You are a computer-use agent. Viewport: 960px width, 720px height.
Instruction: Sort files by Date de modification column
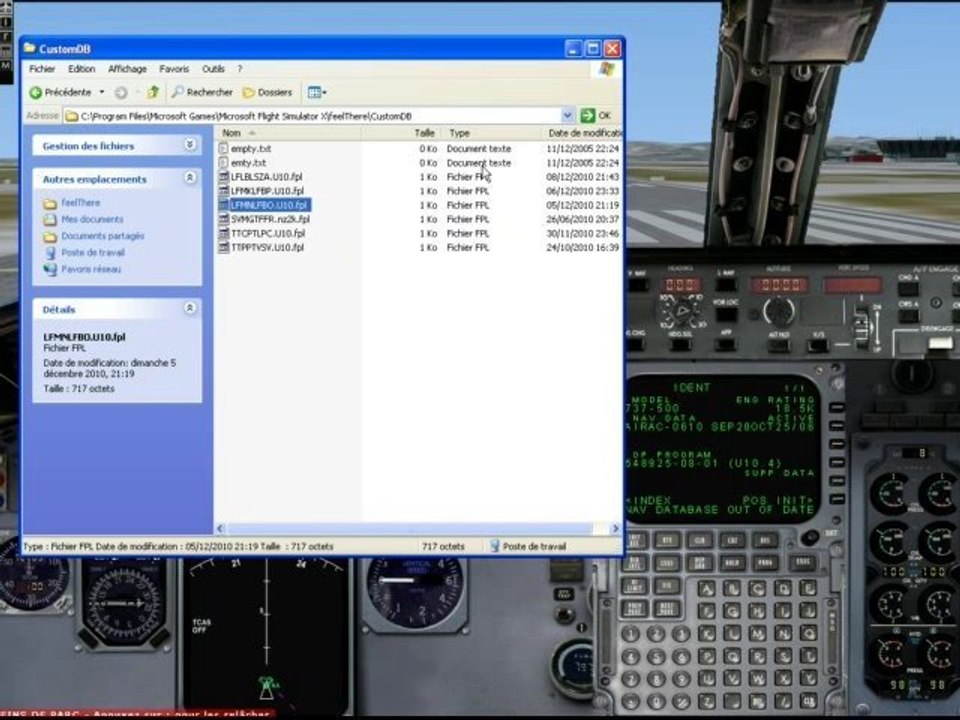click(x=582, y=133)
